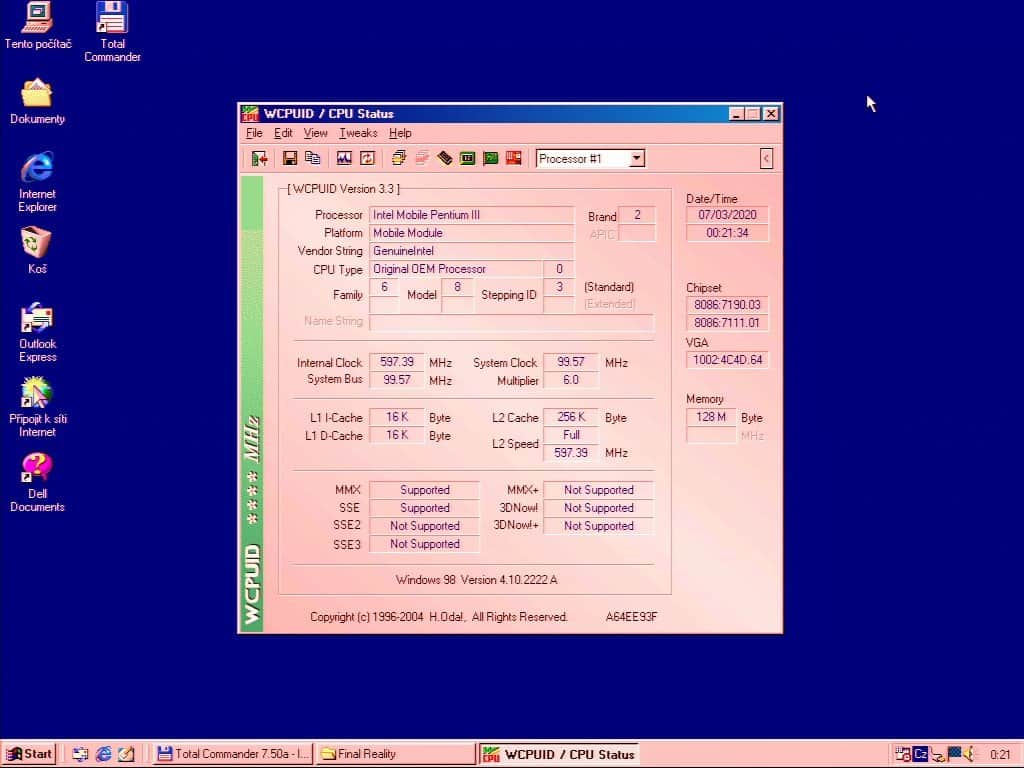
Task: Switch to Total Commander 7.50a taskbar button
Action: point(233,754)
